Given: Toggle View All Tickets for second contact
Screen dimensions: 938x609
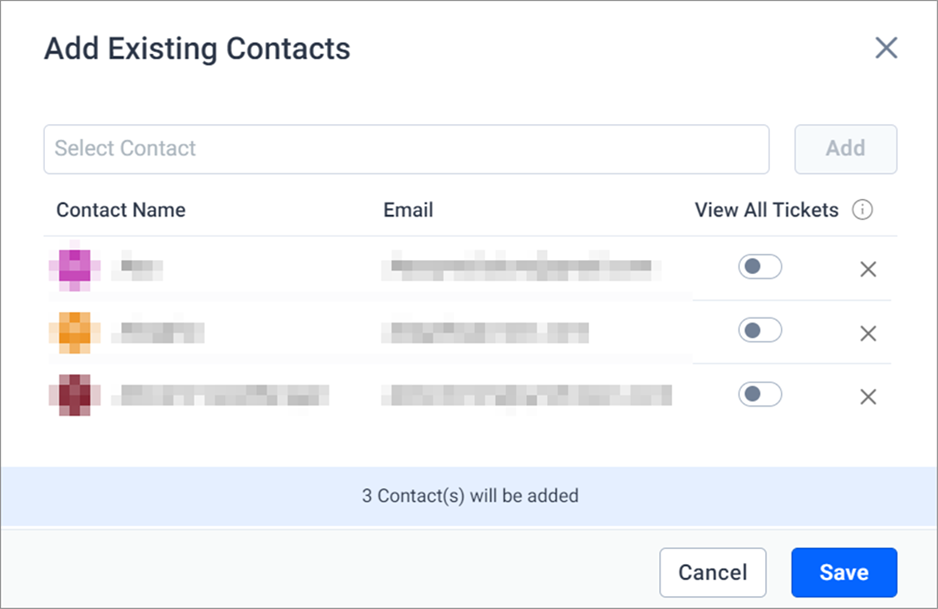Looking at the screenshot, I should pos(760,330).
